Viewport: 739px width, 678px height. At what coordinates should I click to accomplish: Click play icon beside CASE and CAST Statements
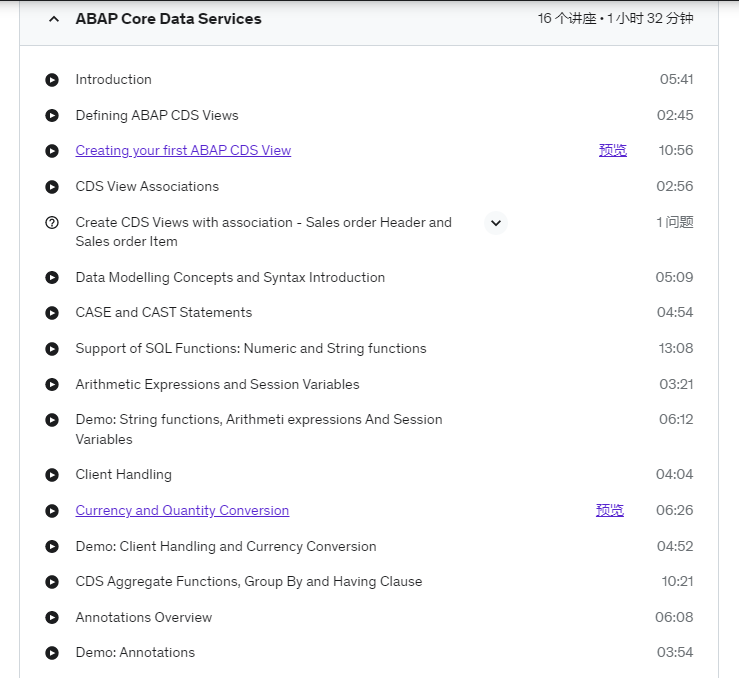tap(52, 313)
